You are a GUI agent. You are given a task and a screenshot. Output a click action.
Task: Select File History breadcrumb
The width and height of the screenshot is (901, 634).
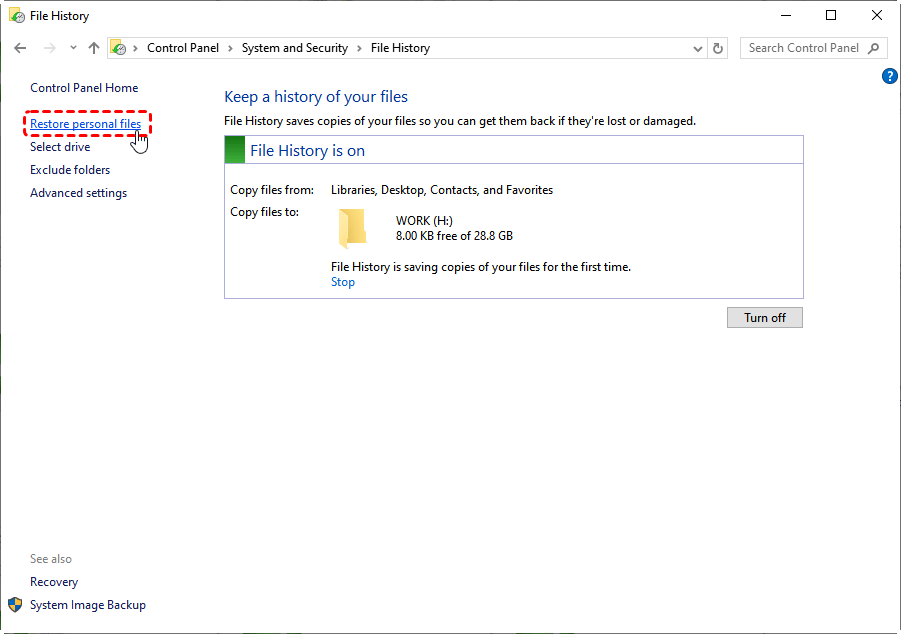click(401, 48)
